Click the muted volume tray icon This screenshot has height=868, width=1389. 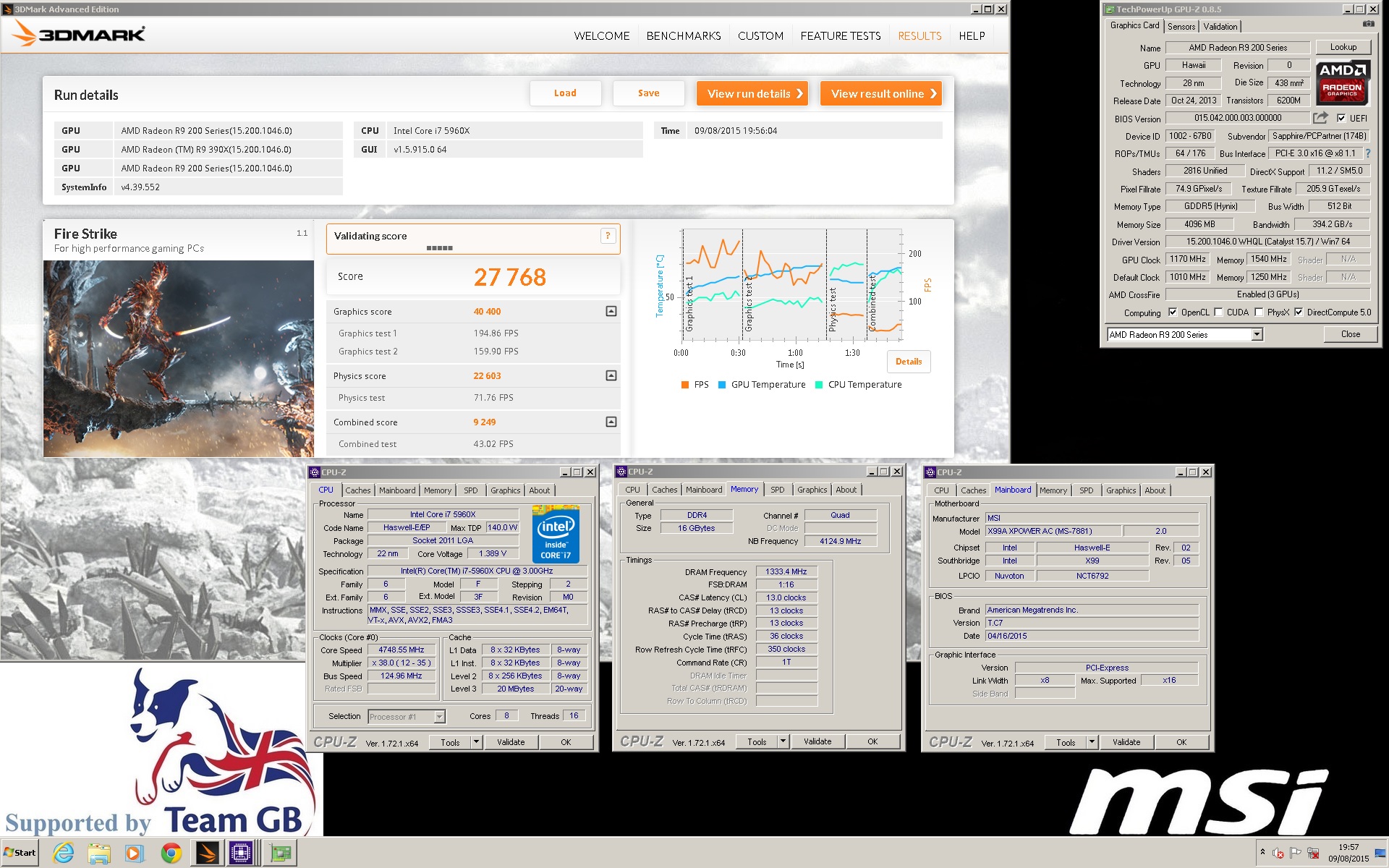coord(1278,853)
